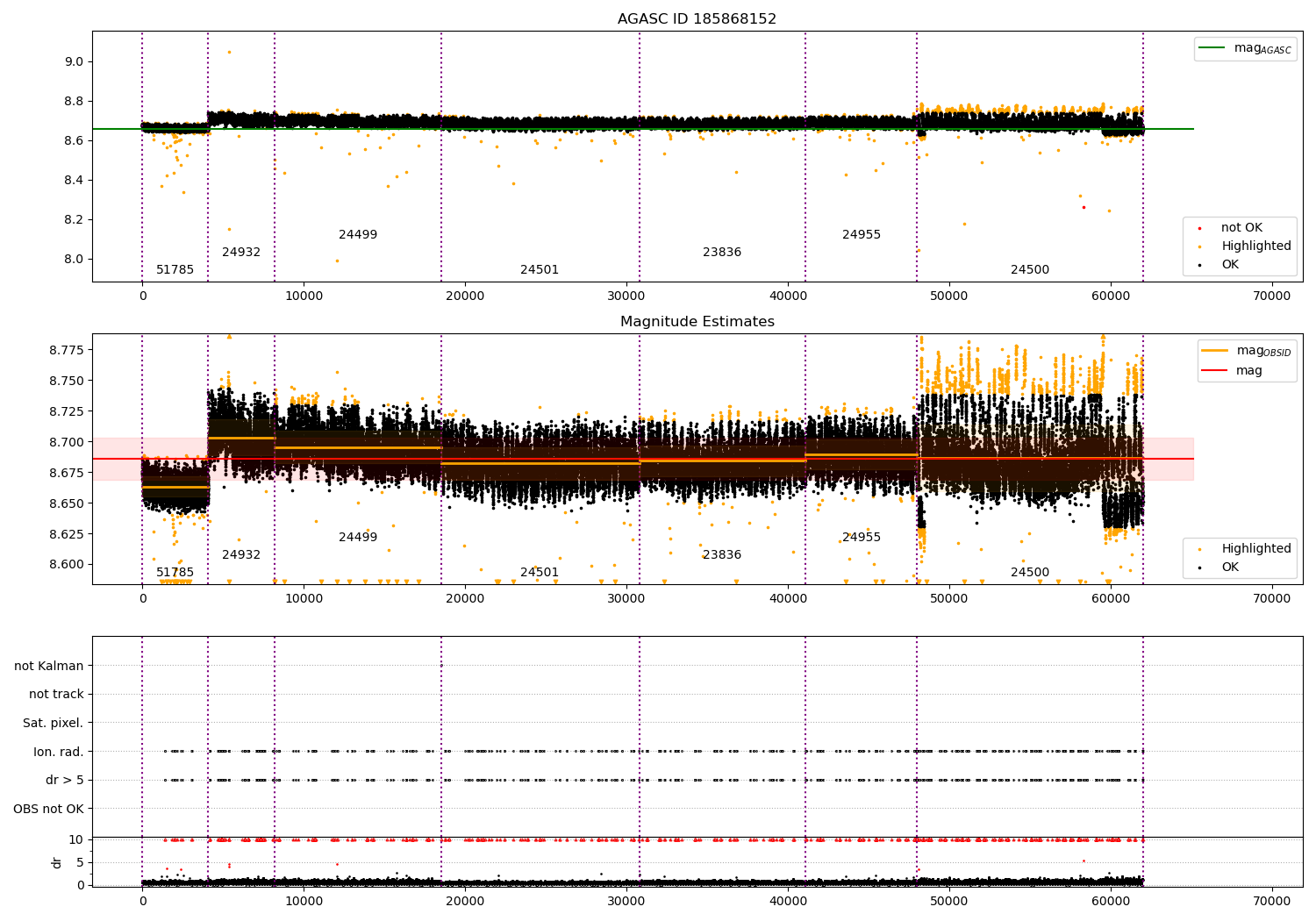Click obsid label 51785 in top plot
This screenshot has height=921, width=1316.
point(175,270)
